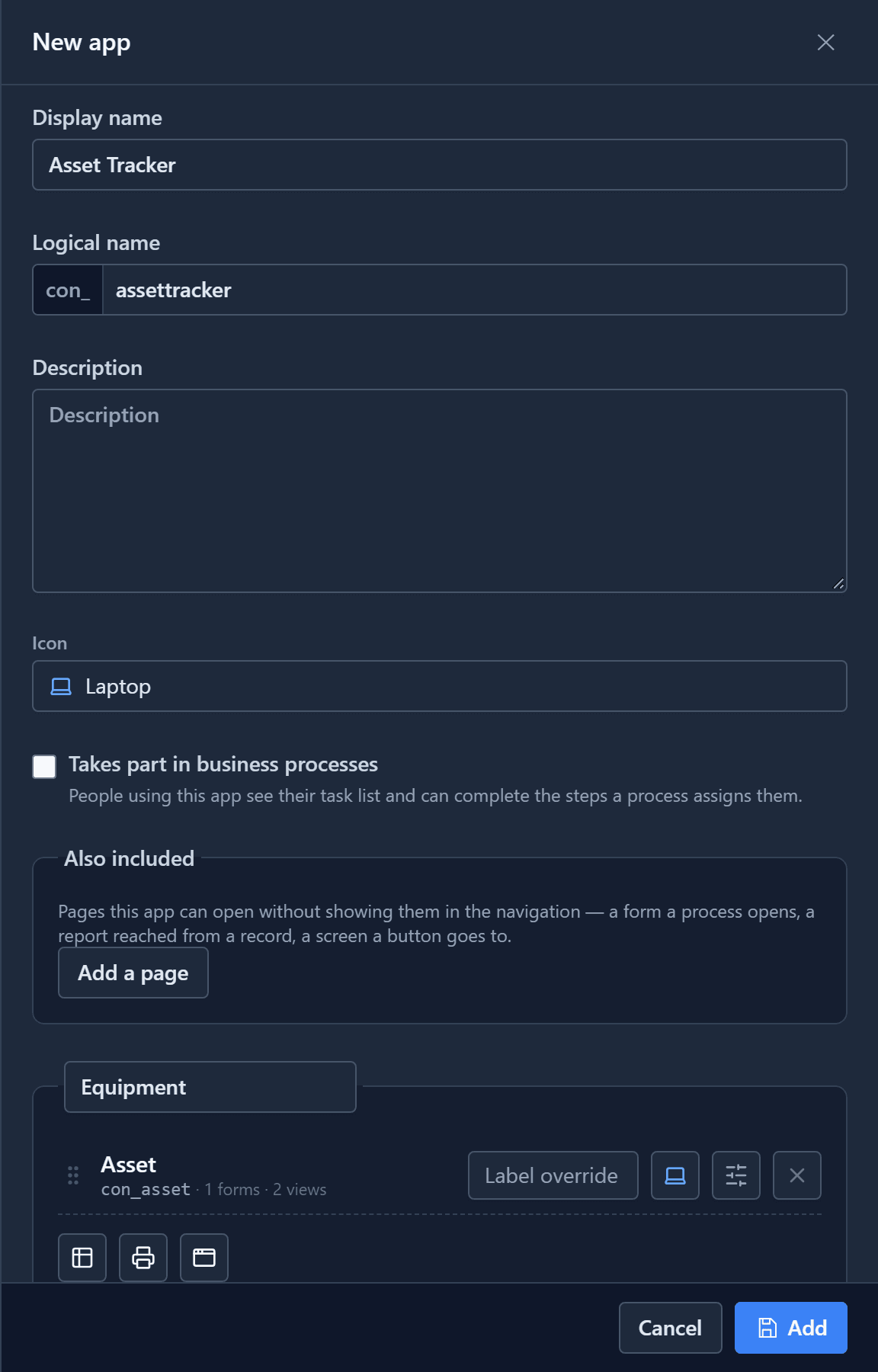Screen dimensions: 878x1372
Task: Grab the Asset row drag handle
Action: [73, 1175]
